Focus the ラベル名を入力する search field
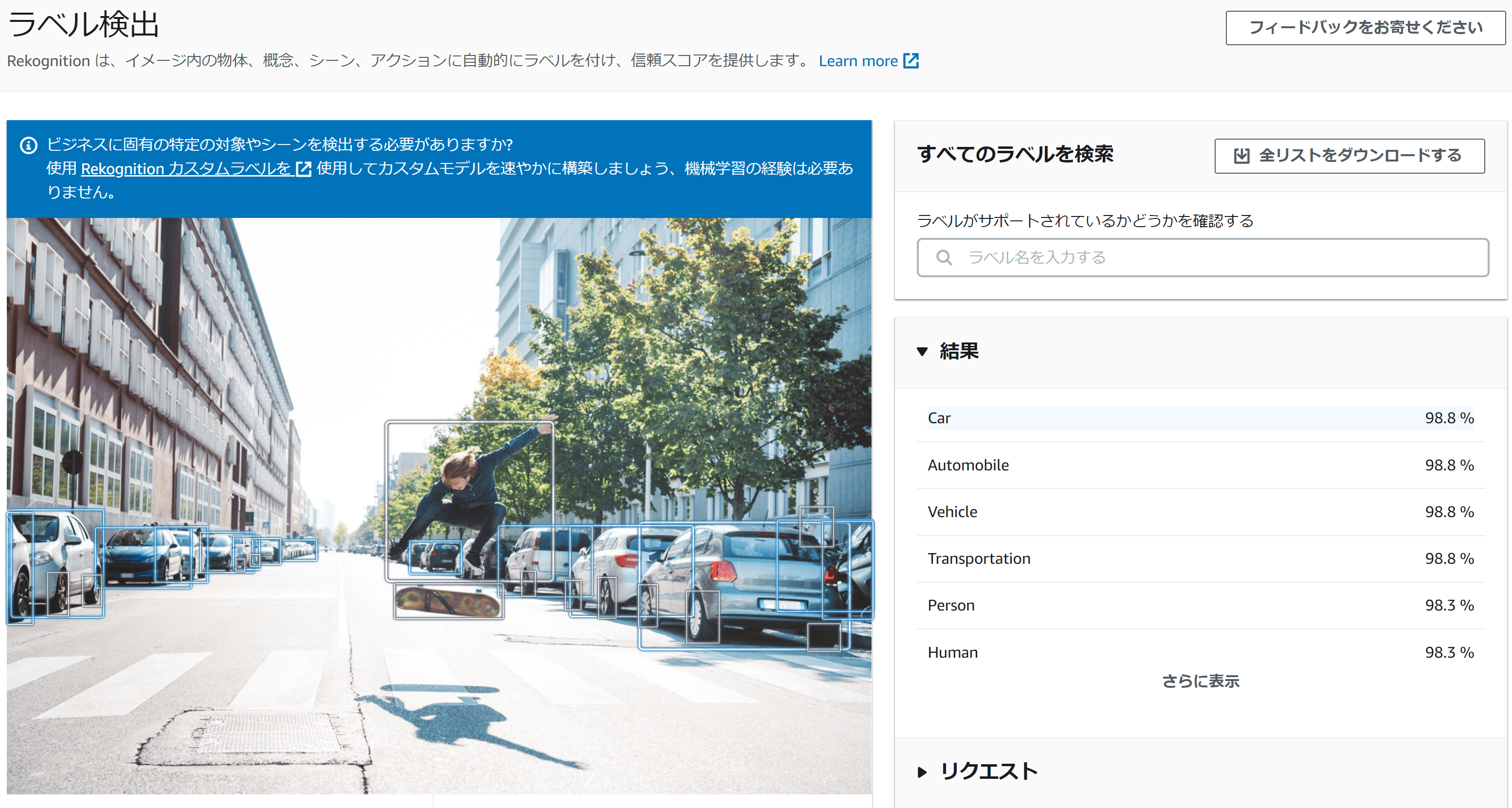The height and width of the screenshot is (808, 1512). (1203, 258)
